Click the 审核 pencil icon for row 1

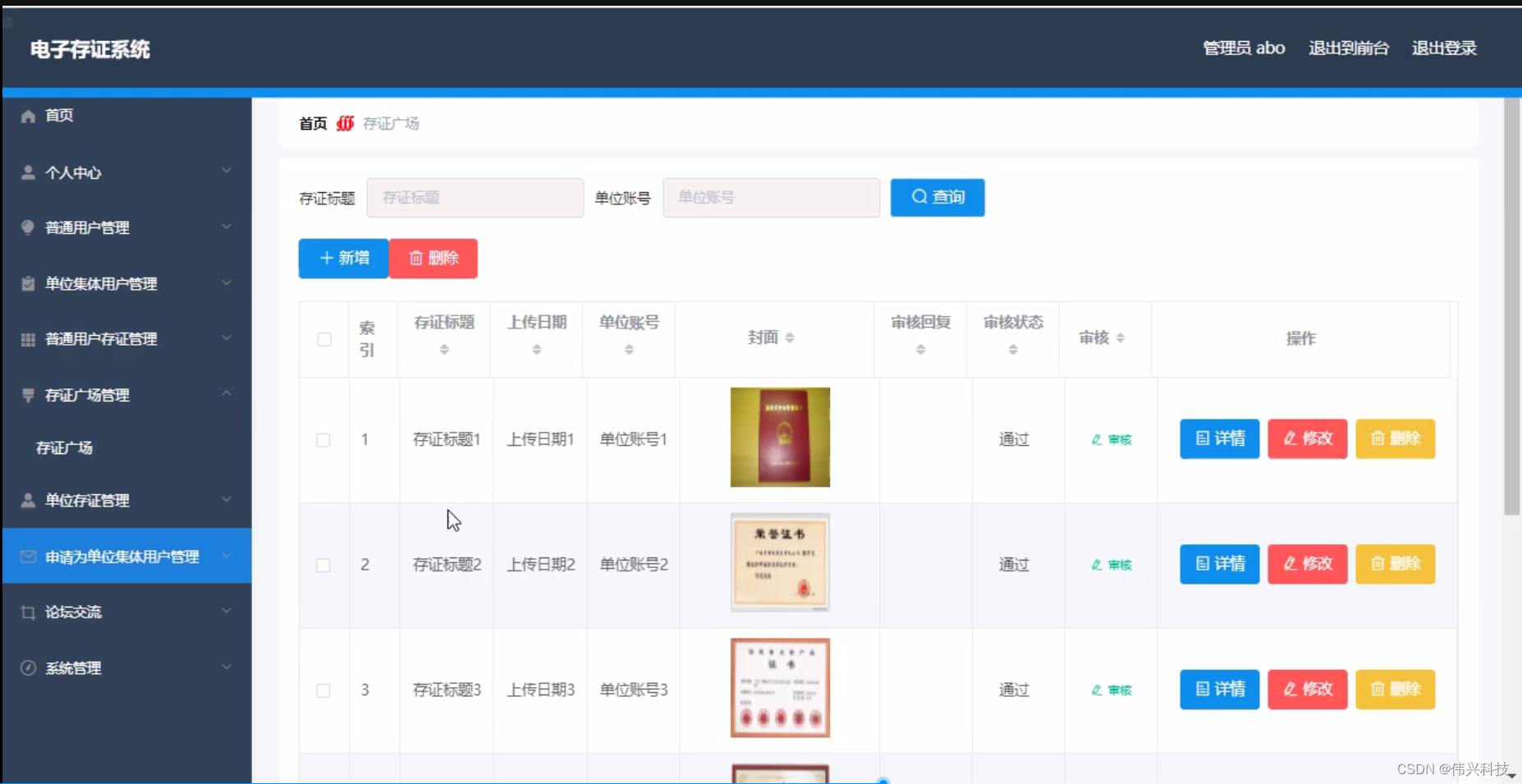pyautogui.click(x=1096, y=439)
